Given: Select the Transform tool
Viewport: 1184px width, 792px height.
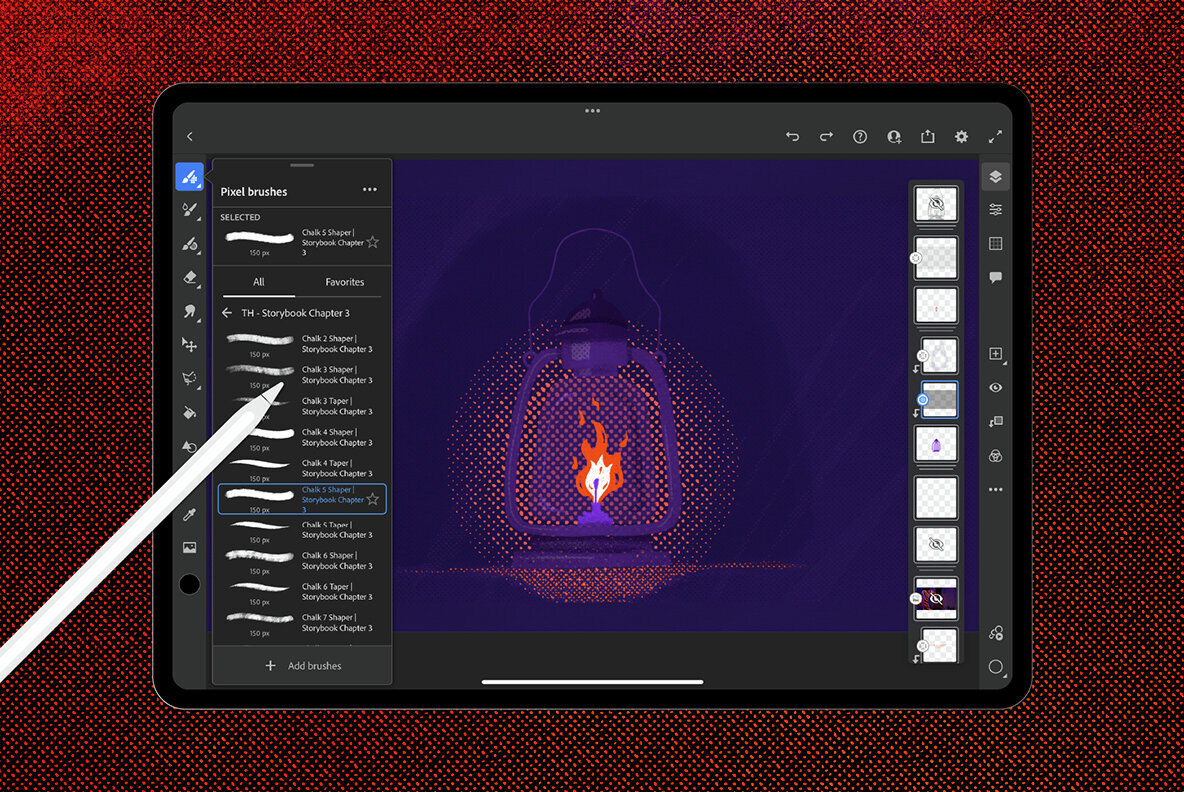Looking at the screenshot, I should tap(190, 345).
